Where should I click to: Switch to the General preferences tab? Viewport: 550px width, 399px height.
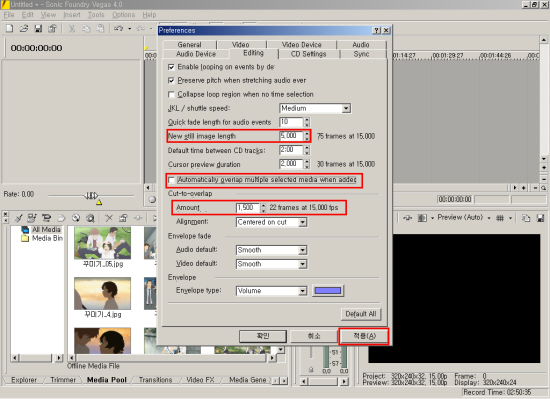[x=189, y=45]
